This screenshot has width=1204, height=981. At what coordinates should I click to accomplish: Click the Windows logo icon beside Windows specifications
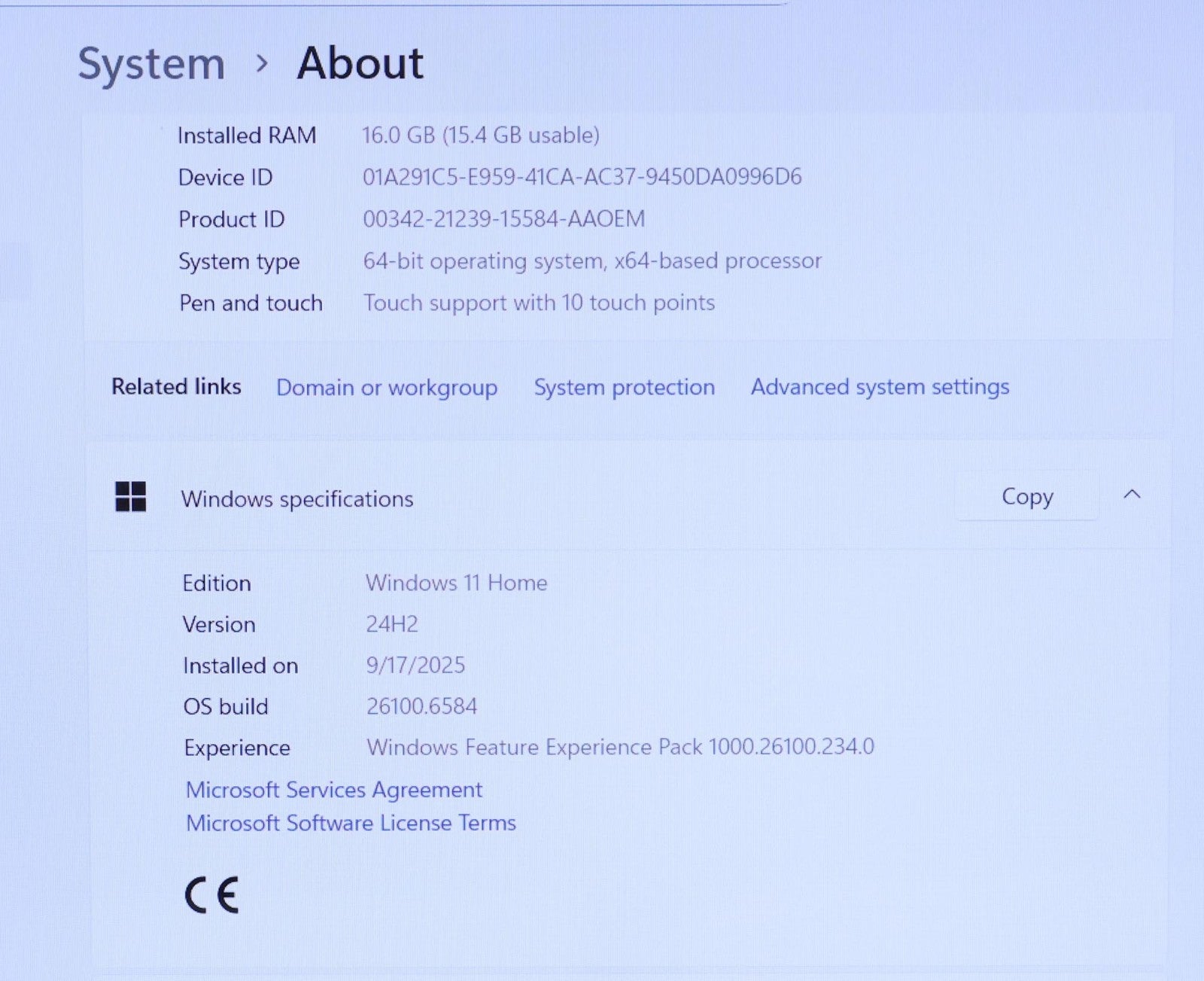tap(130, 497)
